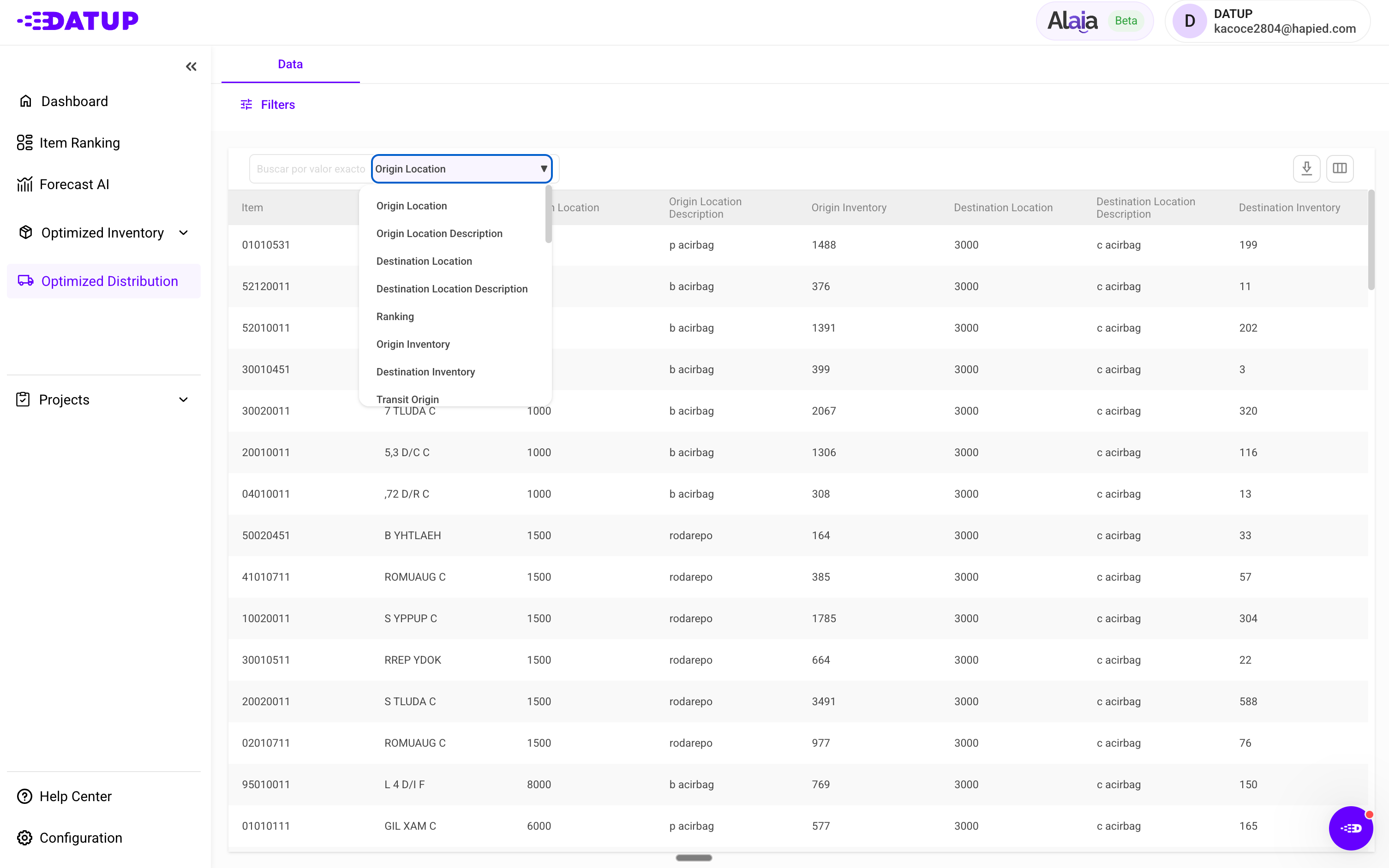Choose Ranking from the dropdown list
The image size is (1389, 868).
pos(395,316)
